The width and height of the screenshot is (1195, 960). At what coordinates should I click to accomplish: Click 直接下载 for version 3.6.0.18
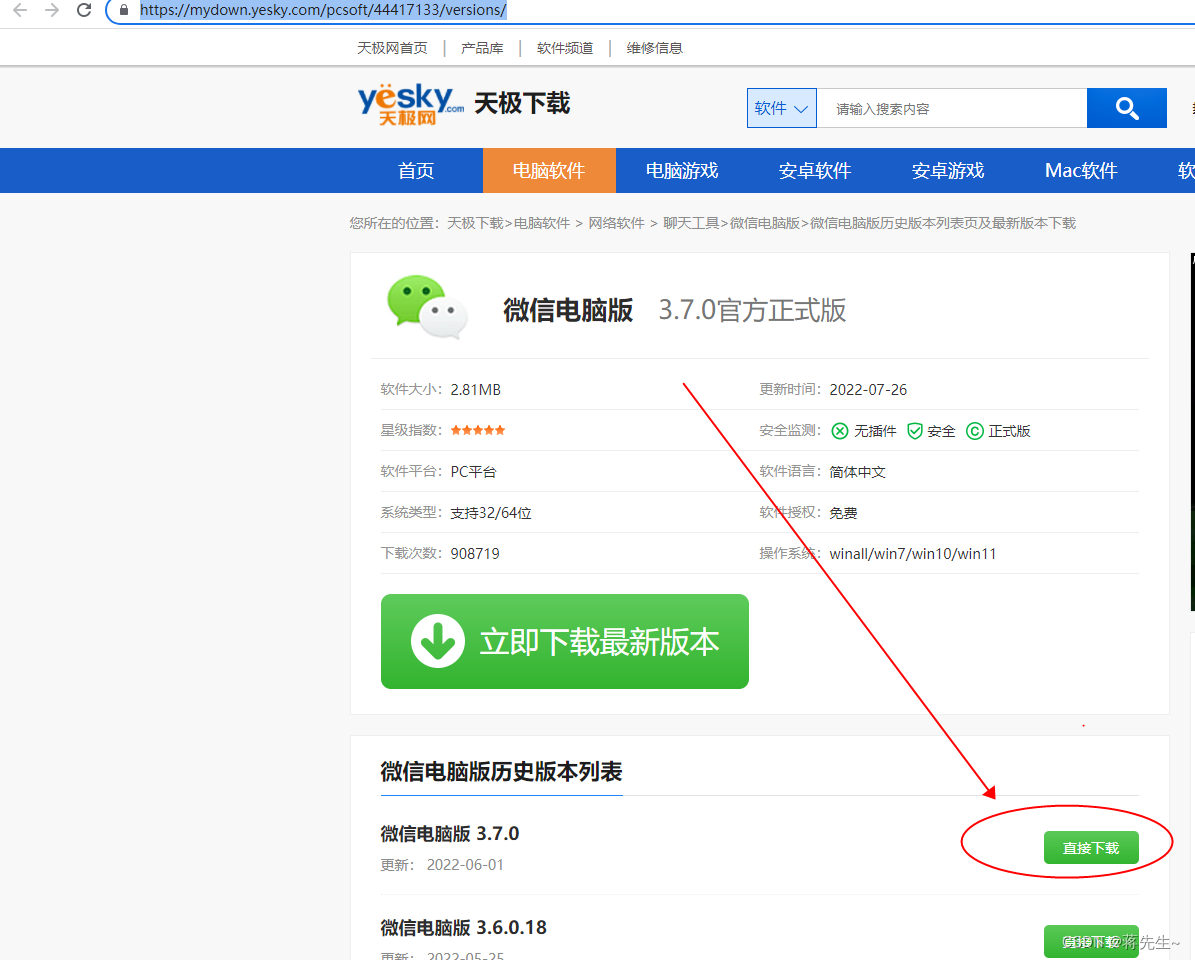(x=1091, y=942)
